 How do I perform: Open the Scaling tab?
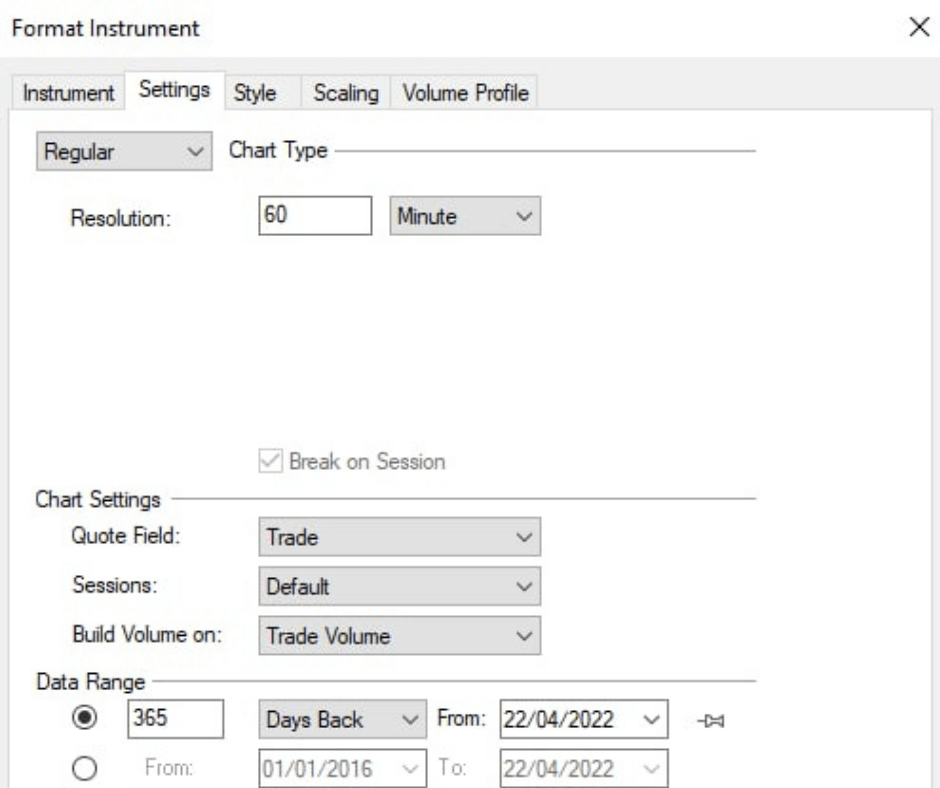tap(346, 93)
